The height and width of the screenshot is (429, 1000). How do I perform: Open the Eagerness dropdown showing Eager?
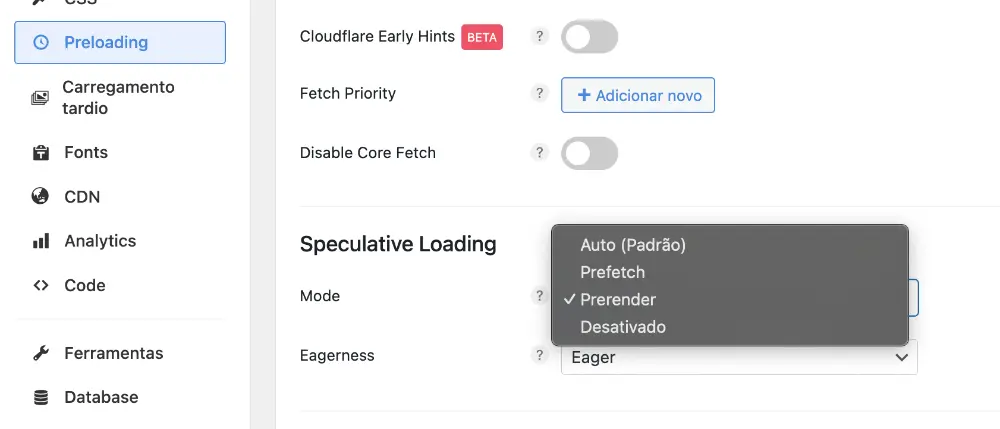coord(738,357)
